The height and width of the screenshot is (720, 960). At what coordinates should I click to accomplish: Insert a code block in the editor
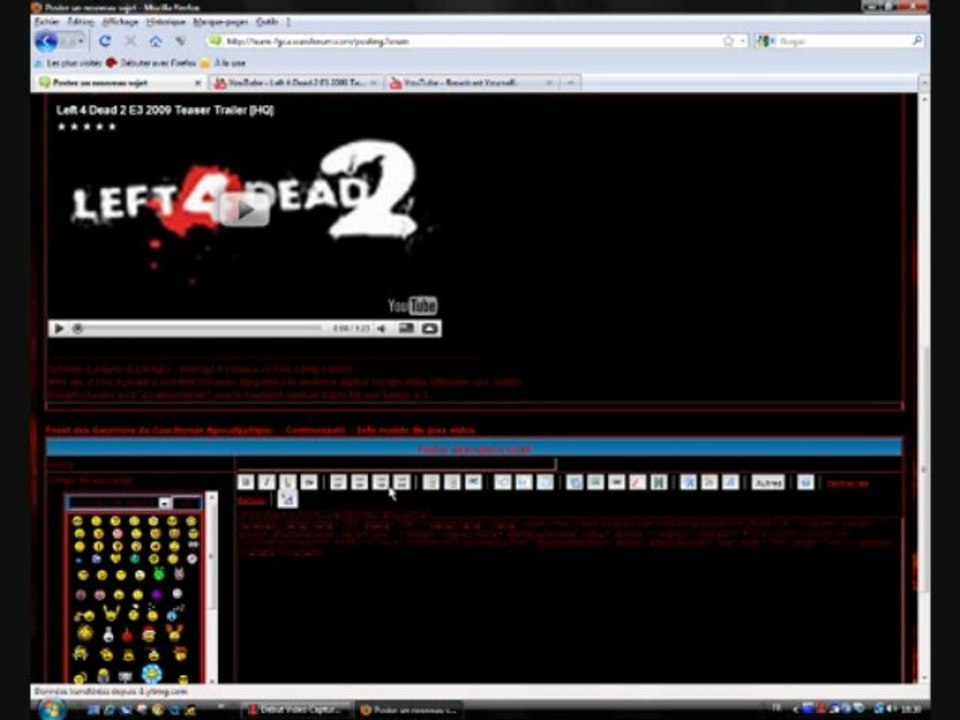click(x=523, y=482)
